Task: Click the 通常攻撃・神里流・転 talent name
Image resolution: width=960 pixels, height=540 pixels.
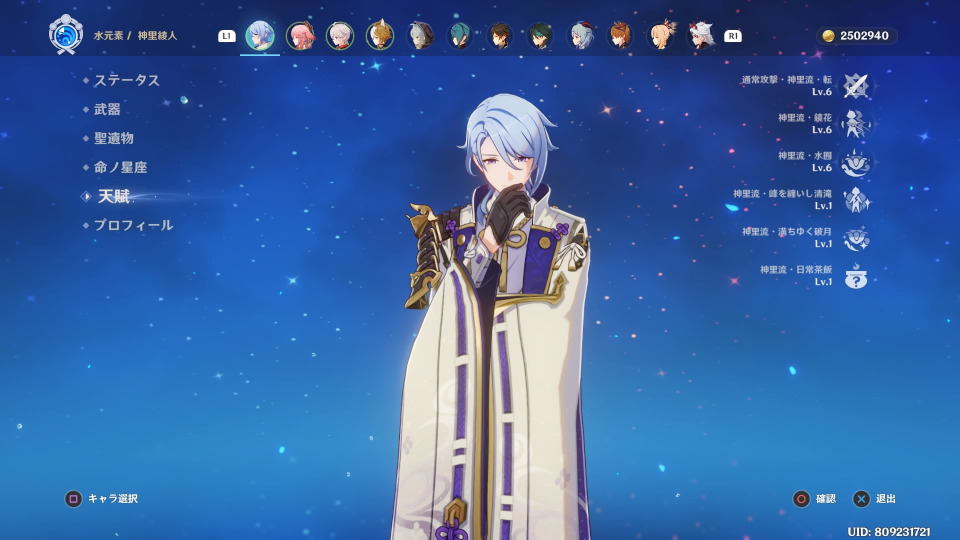Action: coord(787,80)
